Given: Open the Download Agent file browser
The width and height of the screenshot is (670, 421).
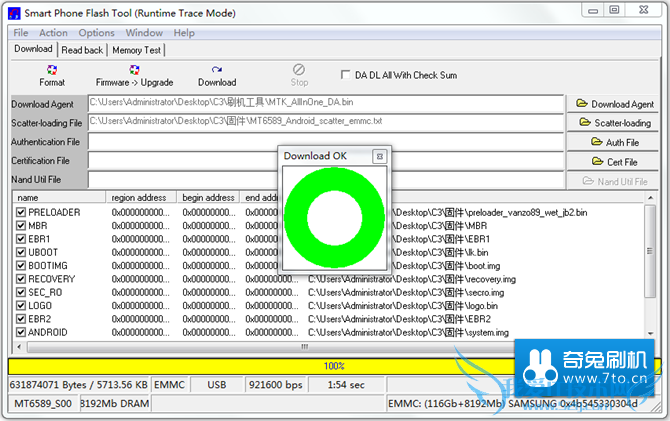Looking at the screenshot, I should click(x=612, y=104).
